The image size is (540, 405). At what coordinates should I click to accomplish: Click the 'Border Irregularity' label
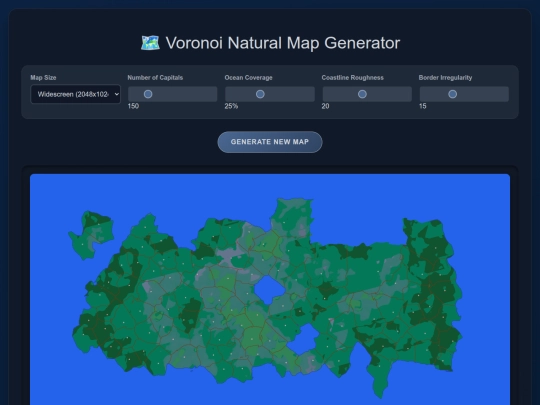[x=445, y=77]
